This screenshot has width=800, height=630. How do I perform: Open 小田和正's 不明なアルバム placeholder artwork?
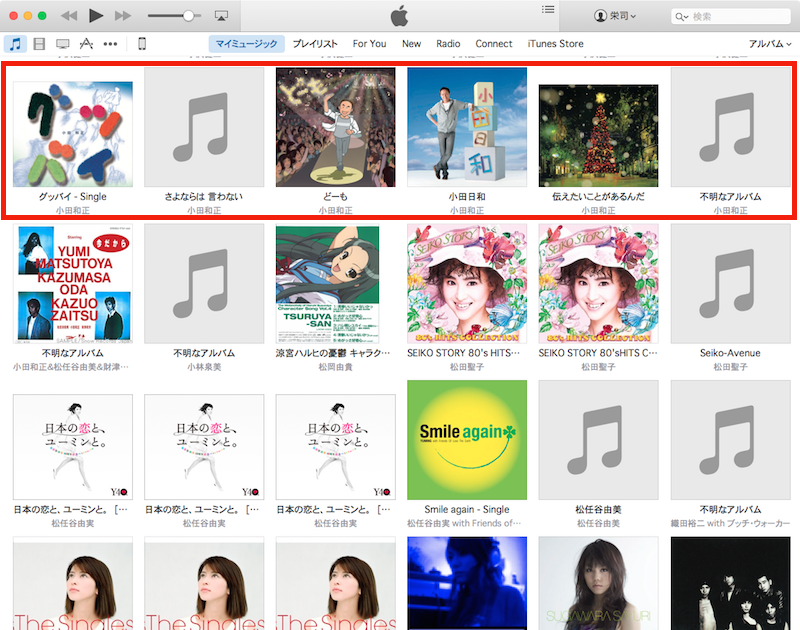tap(731, 127)
